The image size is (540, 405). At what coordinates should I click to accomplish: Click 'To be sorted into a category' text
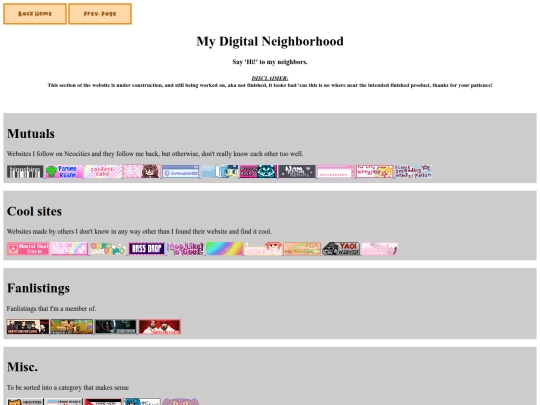(68, 388)
